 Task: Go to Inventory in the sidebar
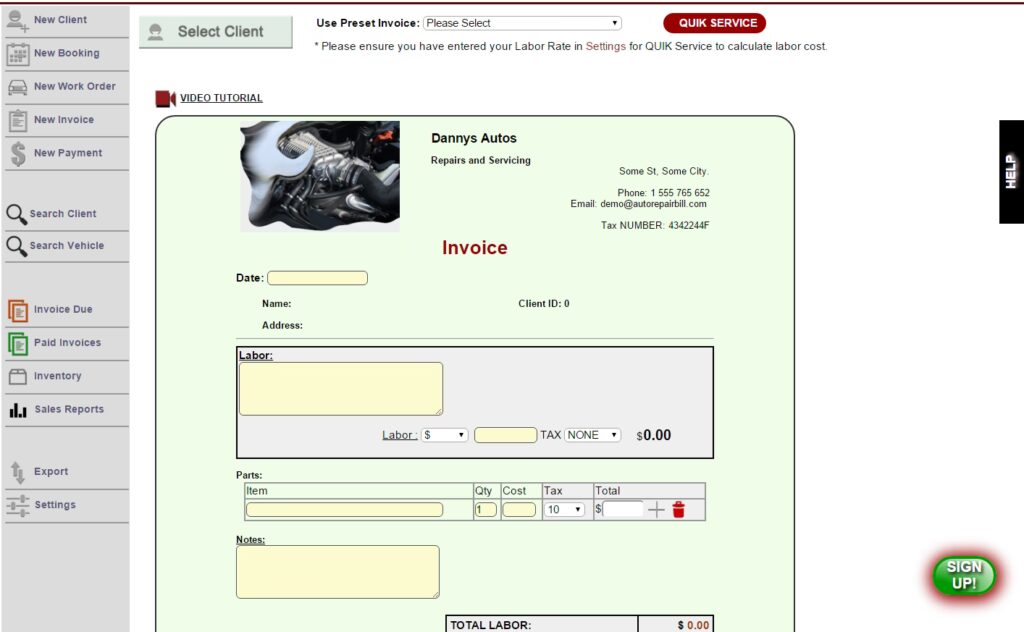click(x=57, y=376)
